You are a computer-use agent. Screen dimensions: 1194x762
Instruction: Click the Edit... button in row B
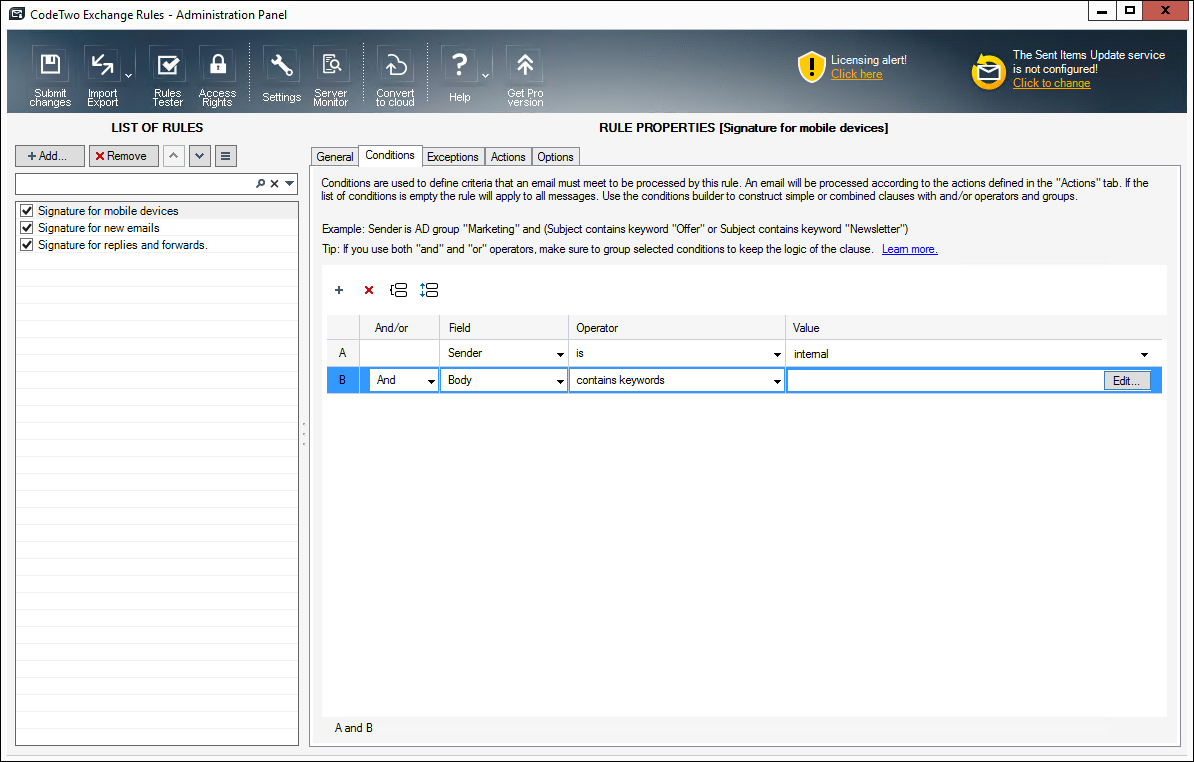pyautogui.click(x=1126, y=381)
